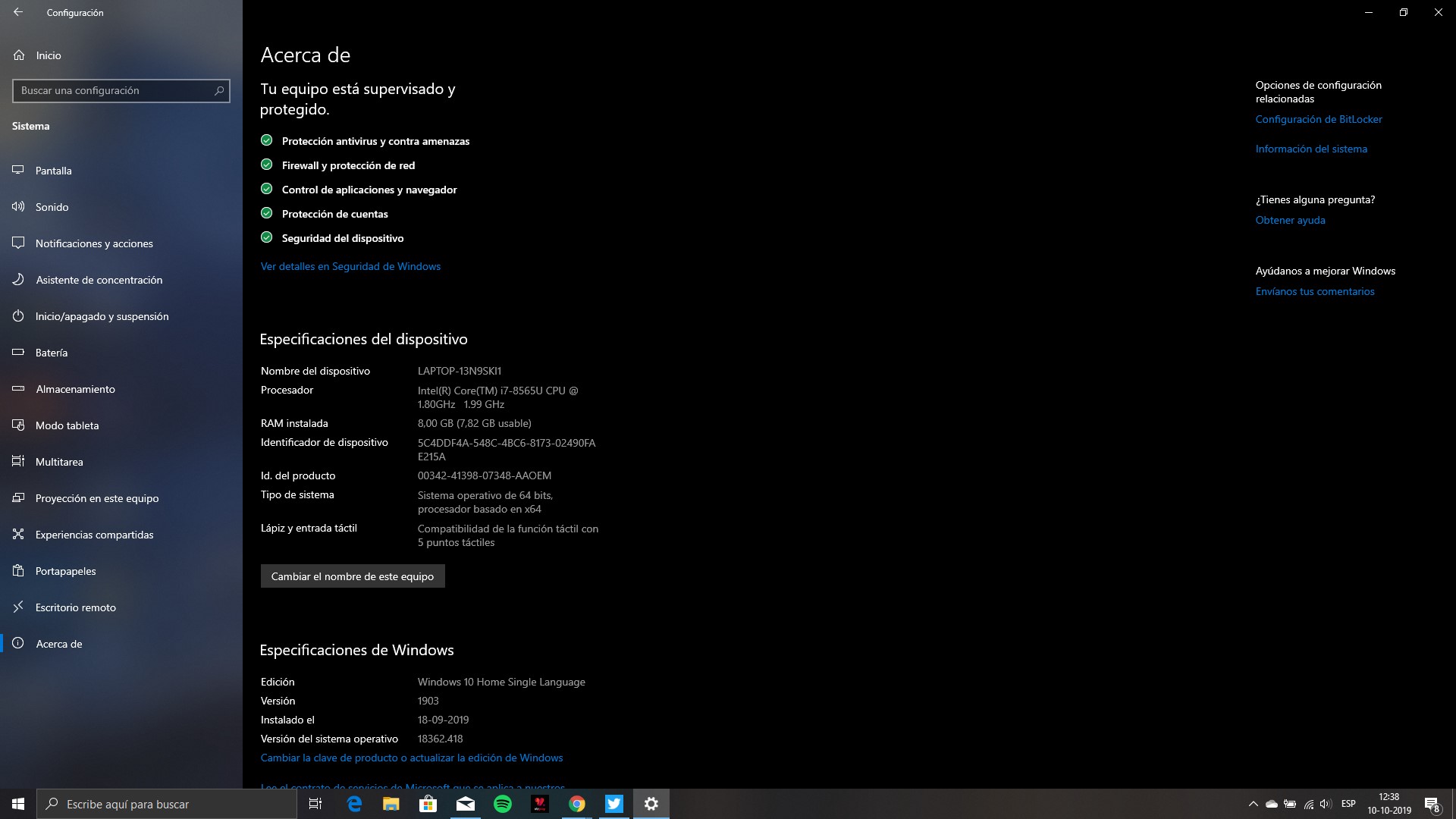This screenshot has width=1456, height=819.
Task: Click the install date 18-09-2019
Action: [x=444, y=720]
